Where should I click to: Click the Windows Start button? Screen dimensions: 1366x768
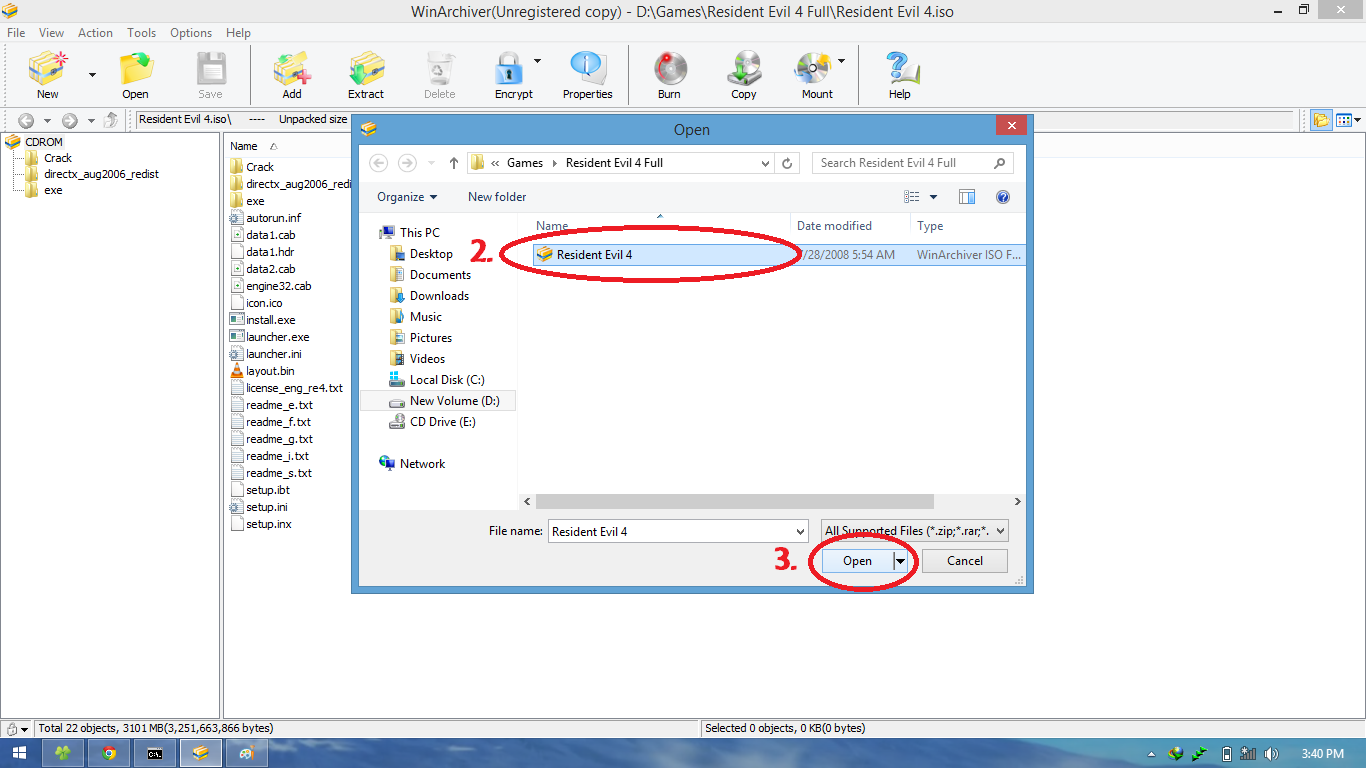click(19, 754)
